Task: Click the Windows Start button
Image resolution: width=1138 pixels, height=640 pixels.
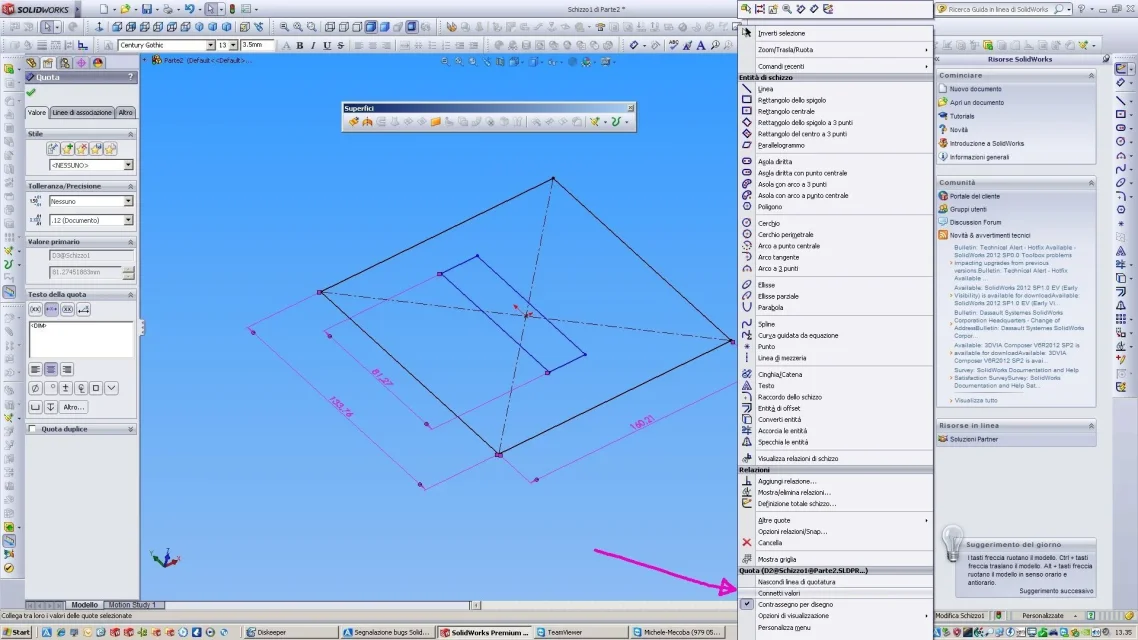Action: point(17,632)
